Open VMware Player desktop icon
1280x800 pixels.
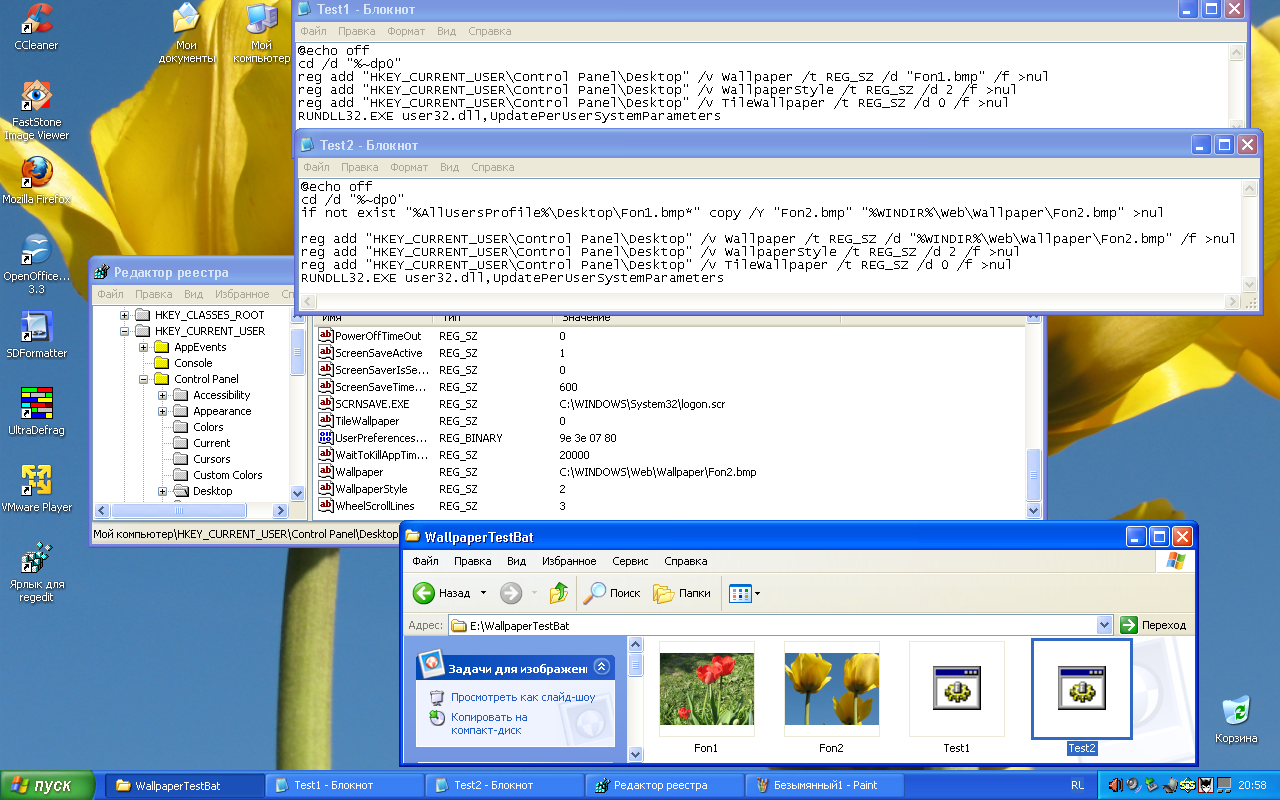tap(36, 481)
